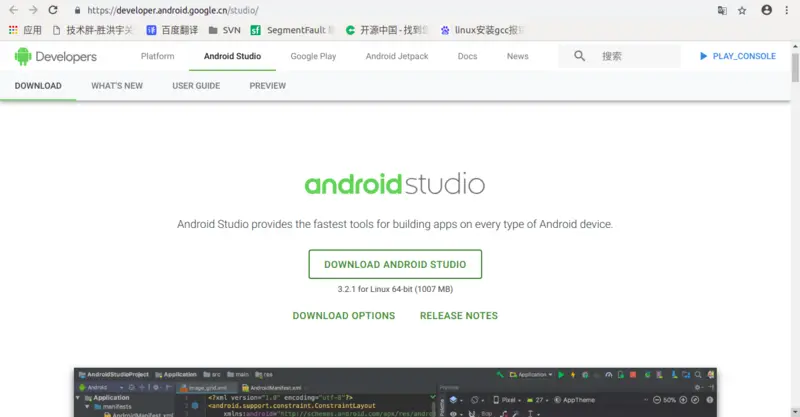
Task: Open the SegmentFault bookmark
Action: (292, 30)
